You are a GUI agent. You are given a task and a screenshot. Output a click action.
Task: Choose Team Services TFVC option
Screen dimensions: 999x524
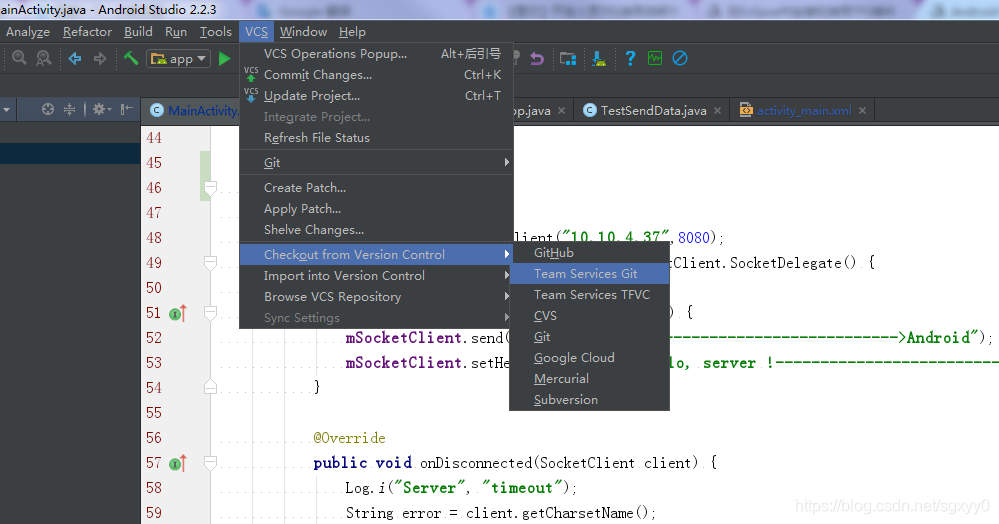[589, 295]
